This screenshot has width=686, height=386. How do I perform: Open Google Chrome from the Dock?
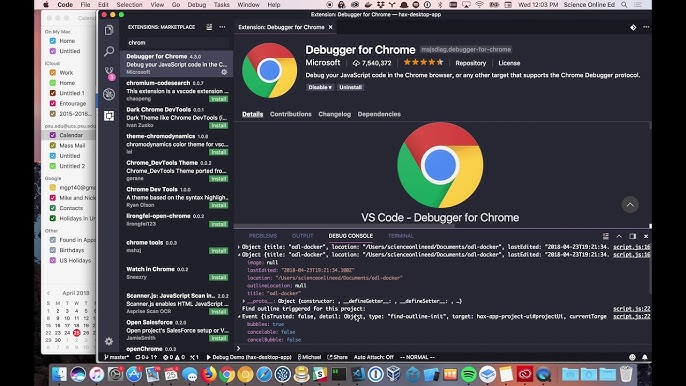pos(227,375)
